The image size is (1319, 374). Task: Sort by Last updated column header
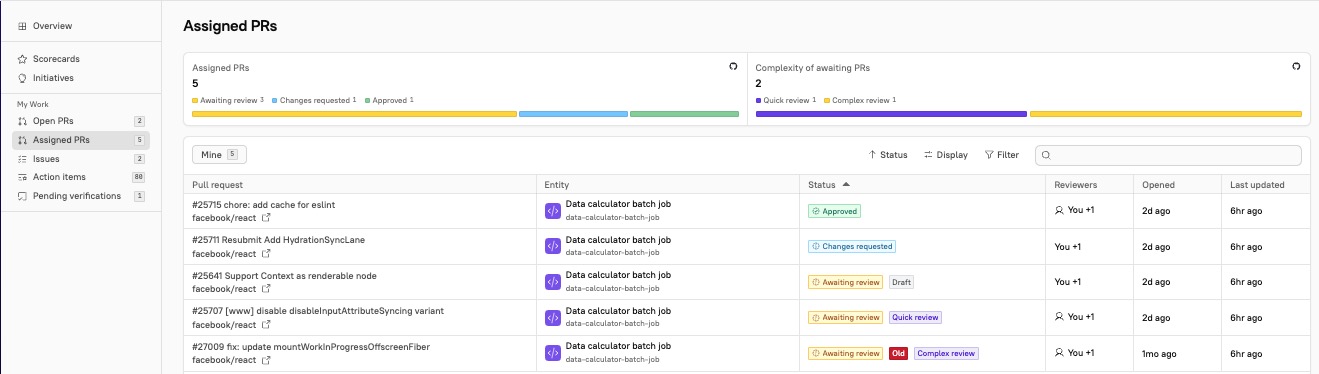coord(1257,185)
